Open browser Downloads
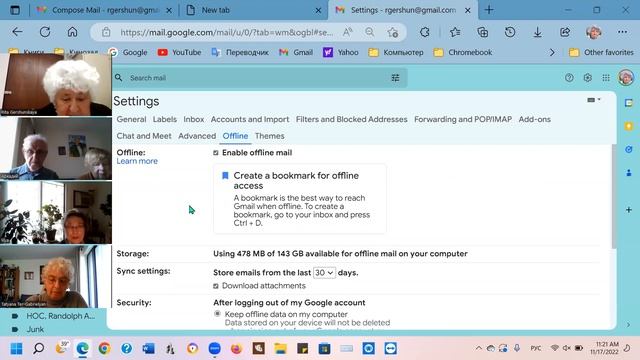640x360 pixels. (538, 32)
